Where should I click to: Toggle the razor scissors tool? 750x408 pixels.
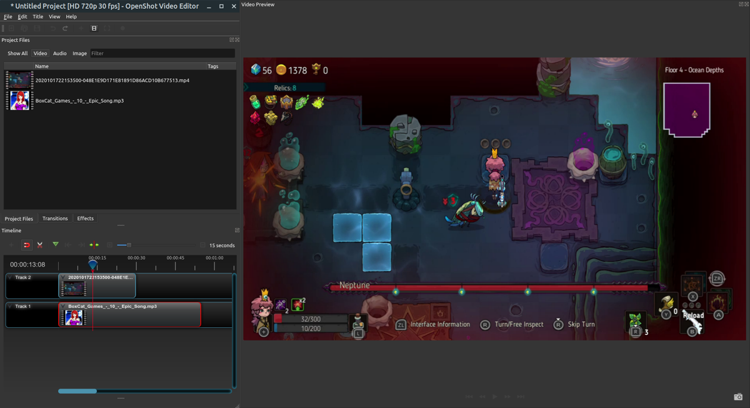40,245
